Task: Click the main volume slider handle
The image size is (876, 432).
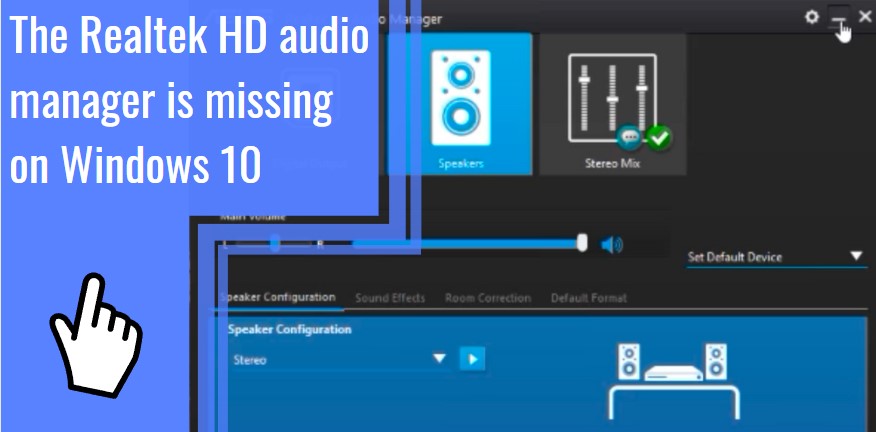Action: click(x=582, y=243)
